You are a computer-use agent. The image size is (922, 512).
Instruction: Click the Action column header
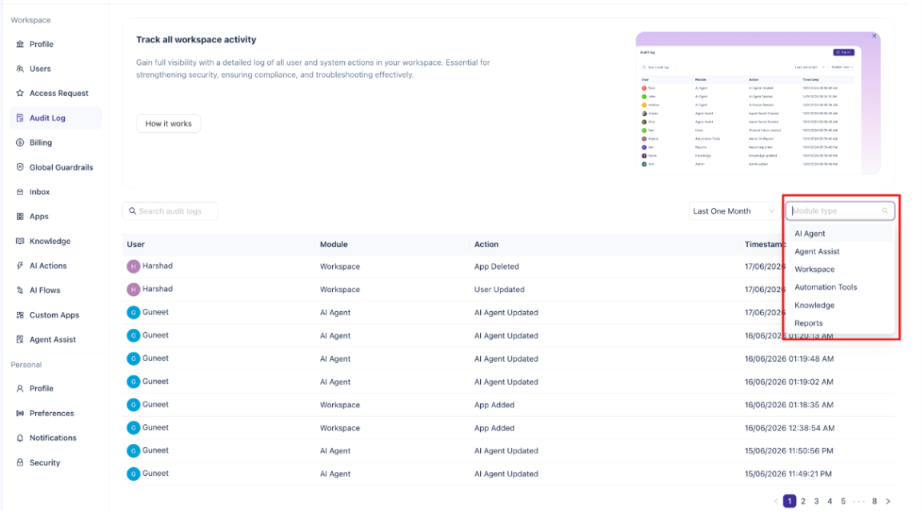(486, 245)
